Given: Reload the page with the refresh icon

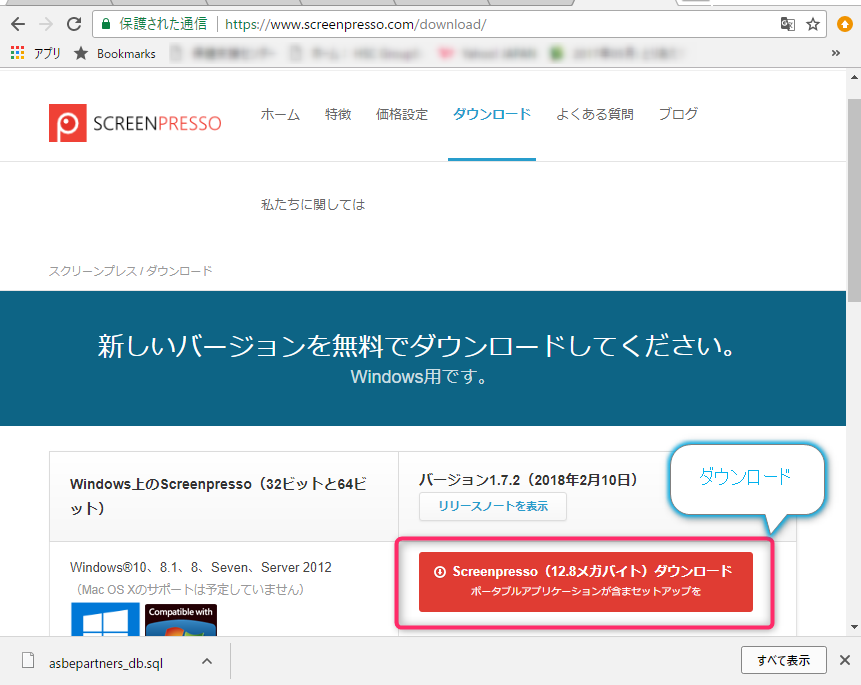Looking at the screenshot, I should pos(74,24).
